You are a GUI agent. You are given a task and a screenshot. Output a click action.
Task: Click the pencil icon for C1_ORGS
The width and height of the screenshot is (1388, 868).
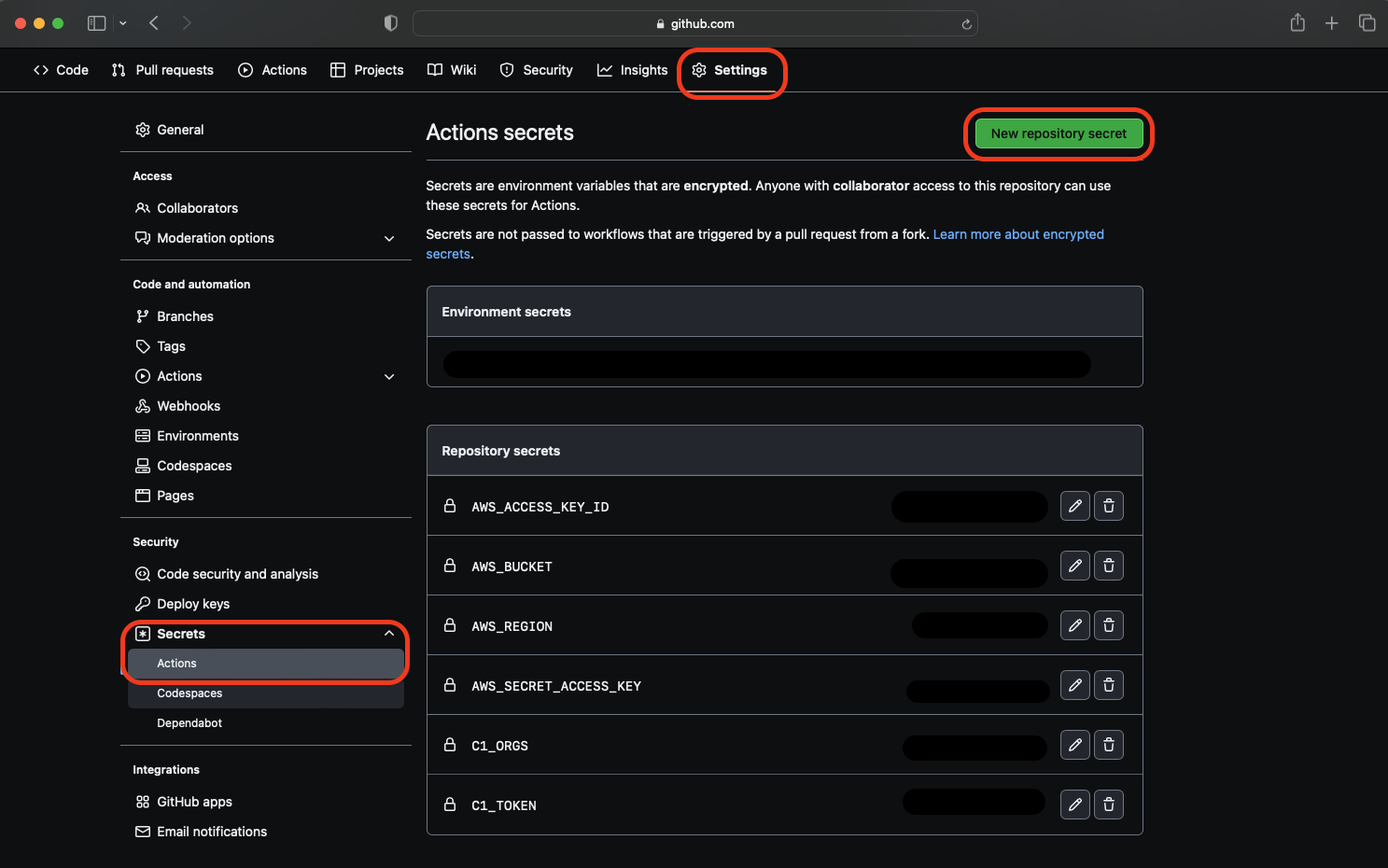click(1074, 745)
